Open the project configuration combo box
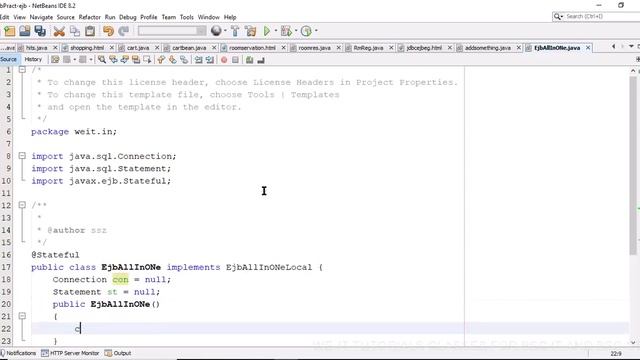The image size is (640, 360). 172,31
